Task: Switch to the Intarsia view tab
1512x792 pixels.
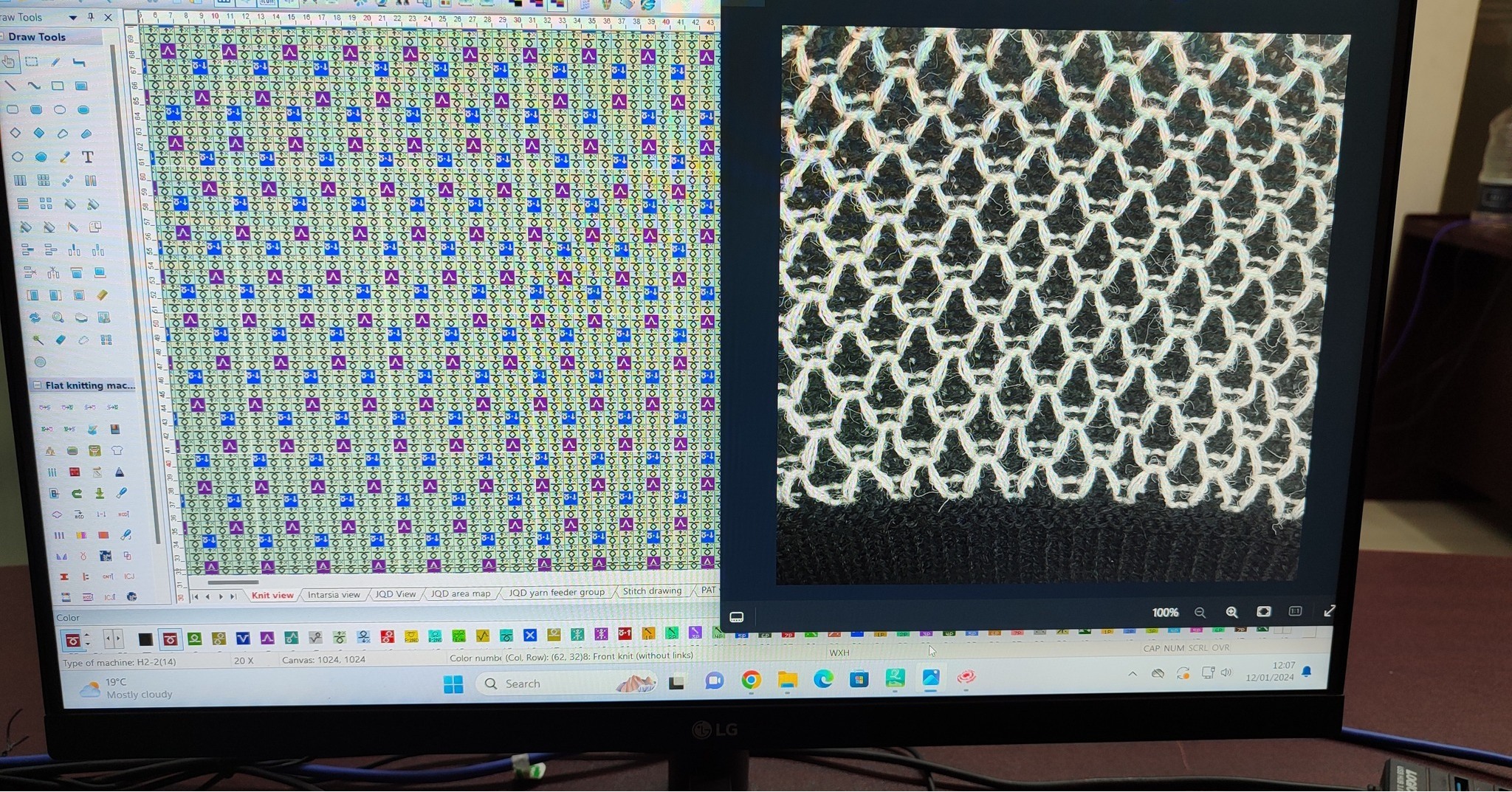Action: 334,594
